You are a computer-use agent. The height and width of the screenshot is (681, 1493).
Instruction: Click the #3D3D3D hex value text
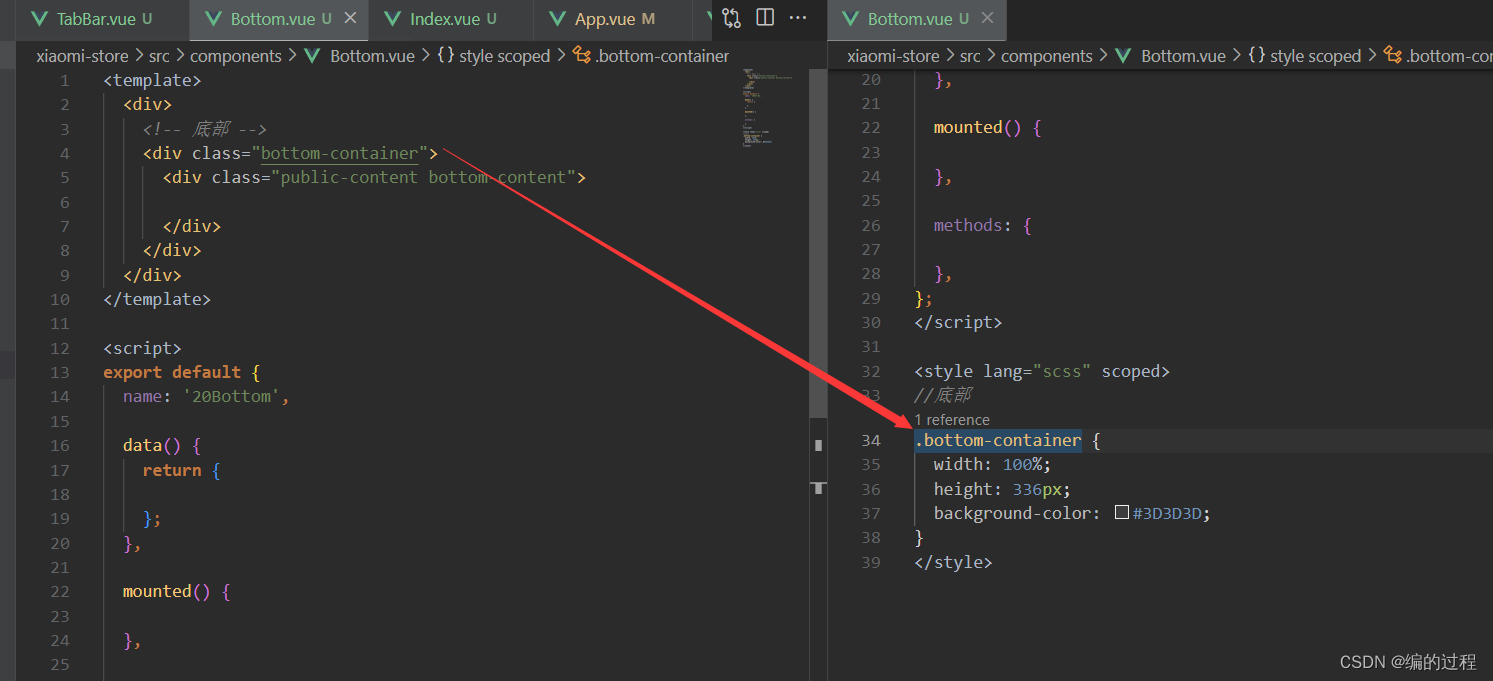[x=1167, y=513]
